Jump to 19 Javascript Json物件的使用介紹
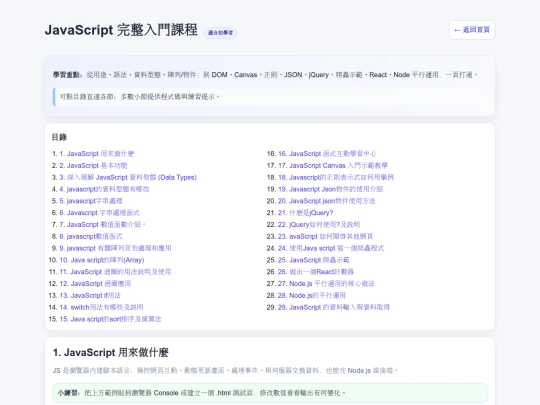Screen dimensions: 540x405 [x=331, y=189]
